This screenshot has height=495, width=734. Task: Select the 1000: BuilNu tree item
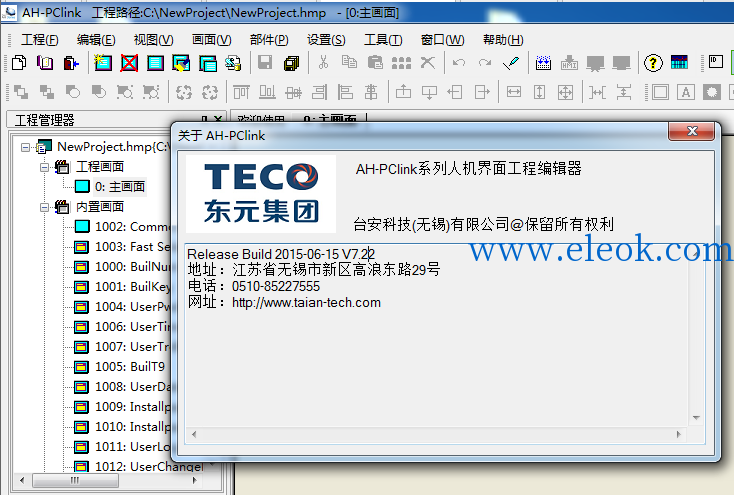point(132,267)
